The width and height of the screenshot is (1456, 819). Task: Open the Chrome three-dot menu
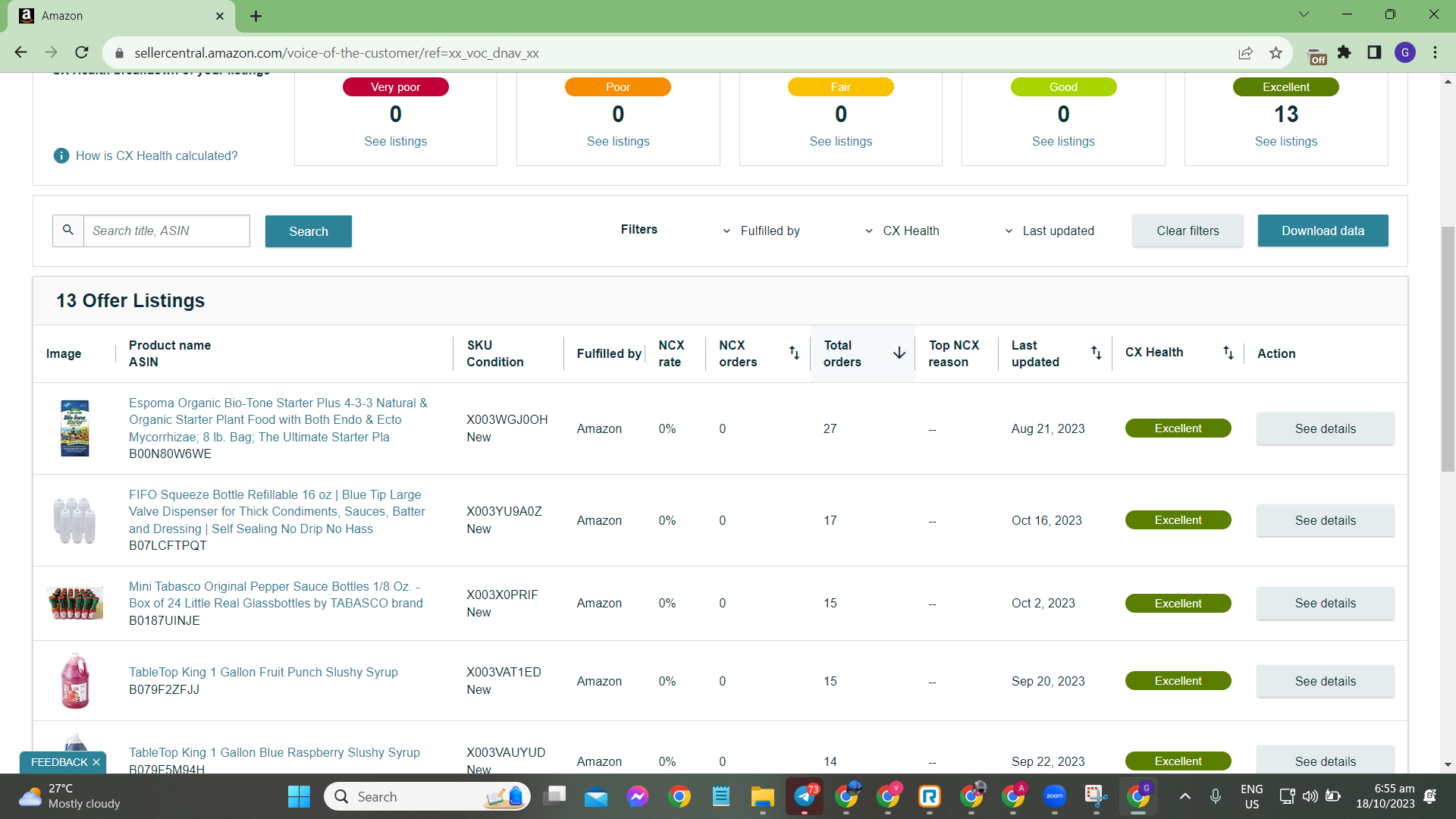pyautogui.click(x=1436, y=52)
